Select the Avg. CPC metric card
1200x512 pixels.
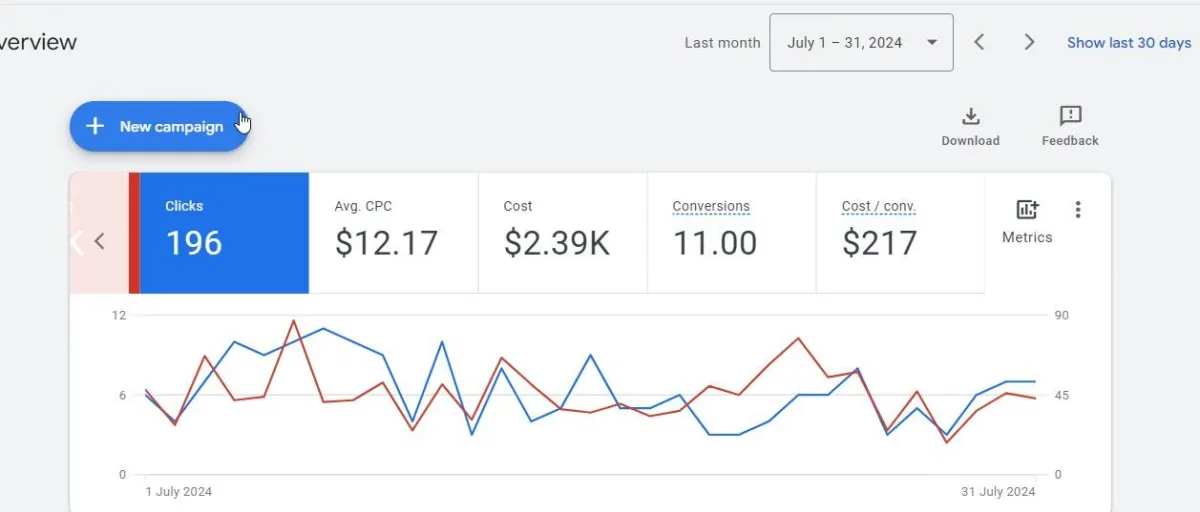(393, 233)
